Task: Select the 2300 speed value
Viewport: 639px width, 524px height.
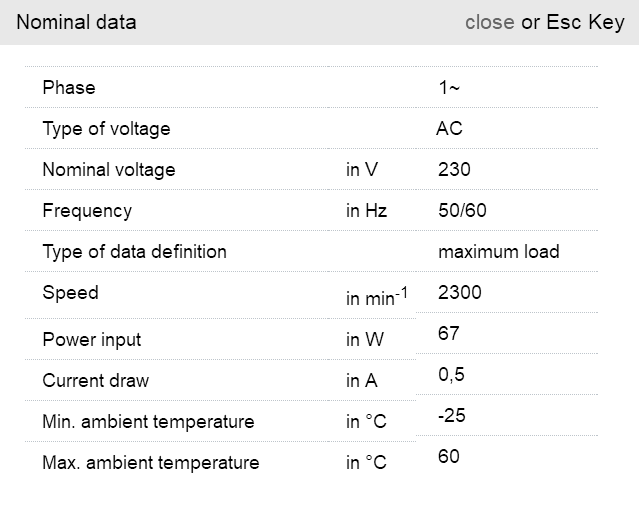Action: (459, 293)
